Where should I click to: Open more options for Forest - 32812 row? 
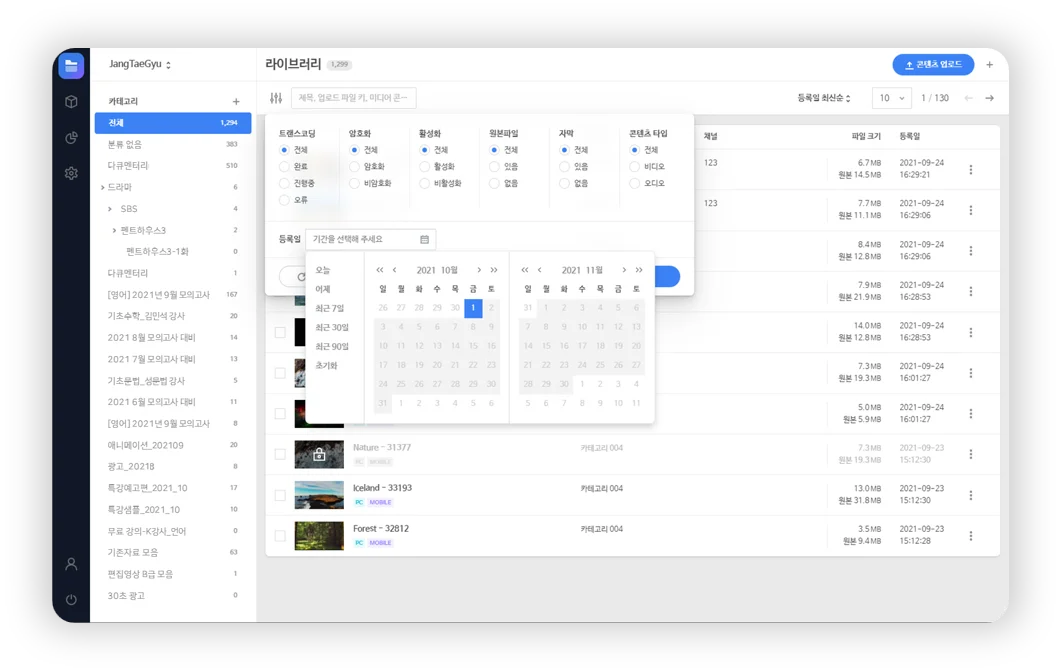[x=971, y=536]
